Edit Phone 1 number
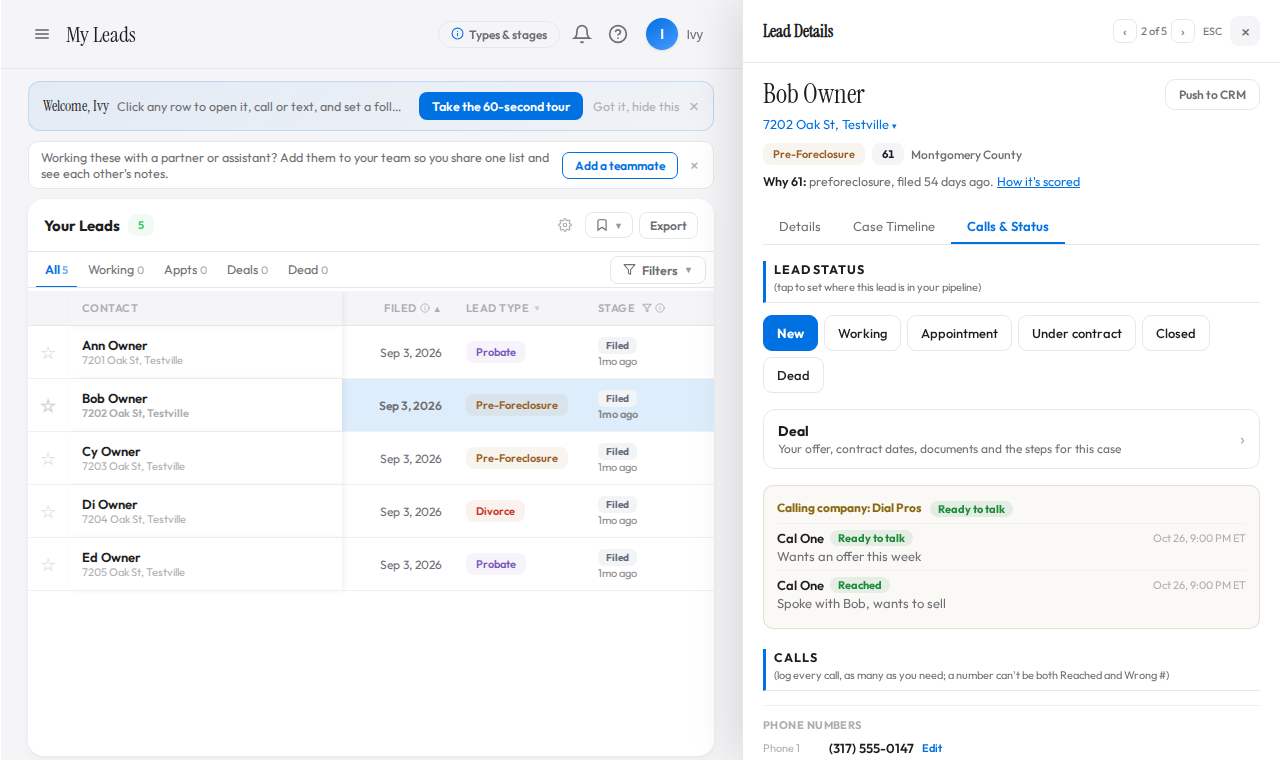The height and width of the screenshot is (760, 1280). pos(932,748)
